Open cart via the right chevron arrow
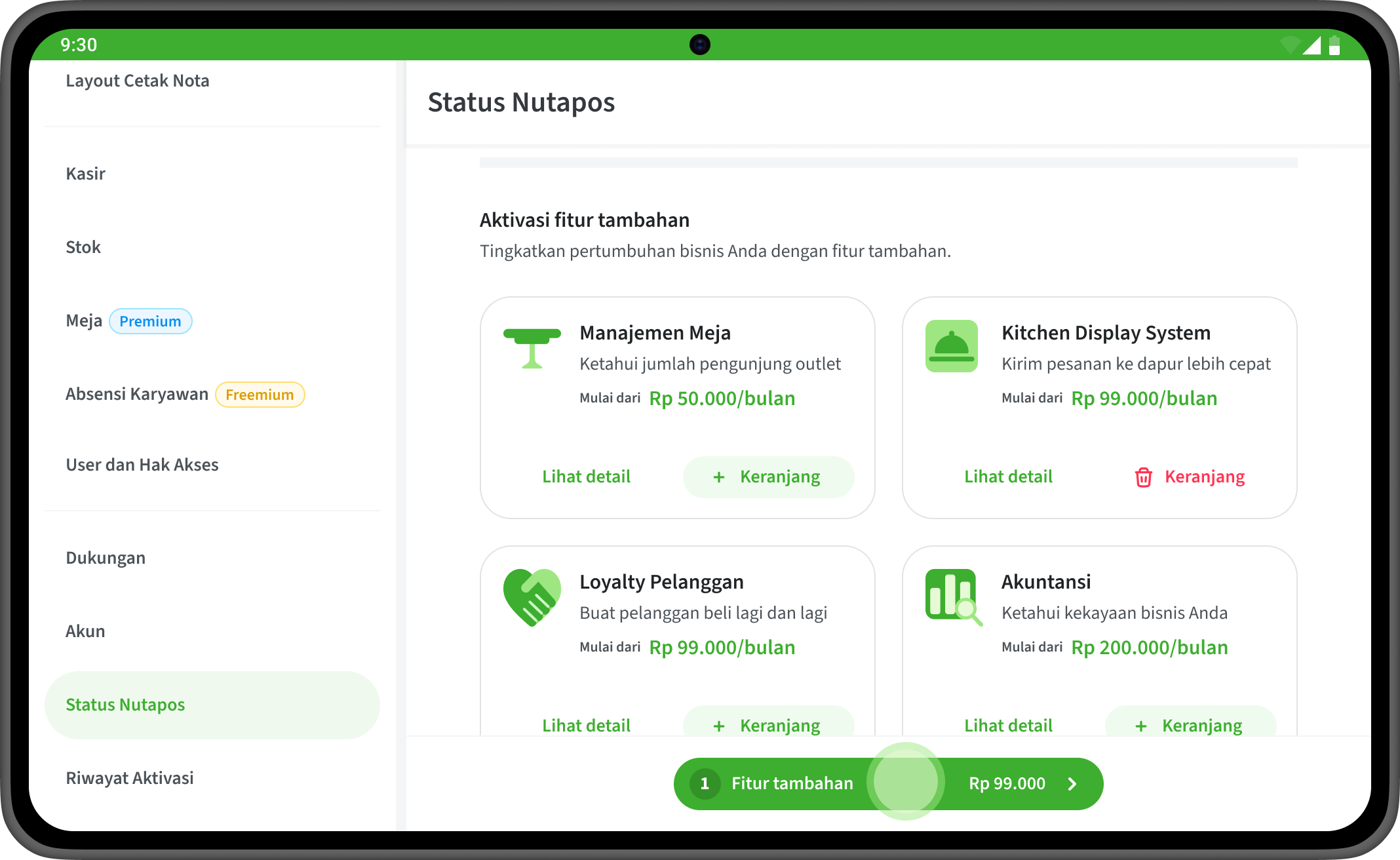 (1072, 784)
